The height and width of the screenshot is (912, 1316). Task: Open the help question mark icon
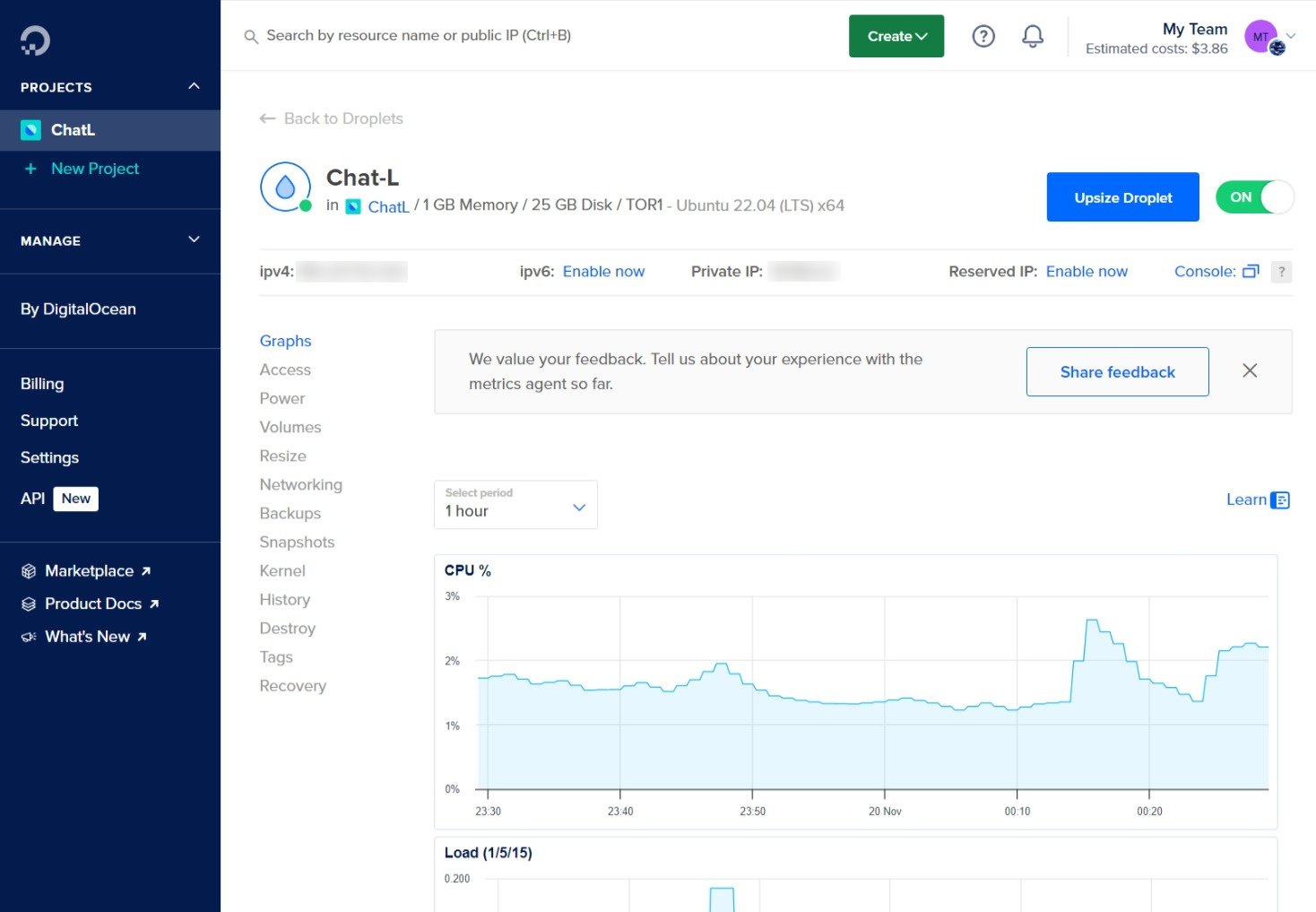click(983, 36)
